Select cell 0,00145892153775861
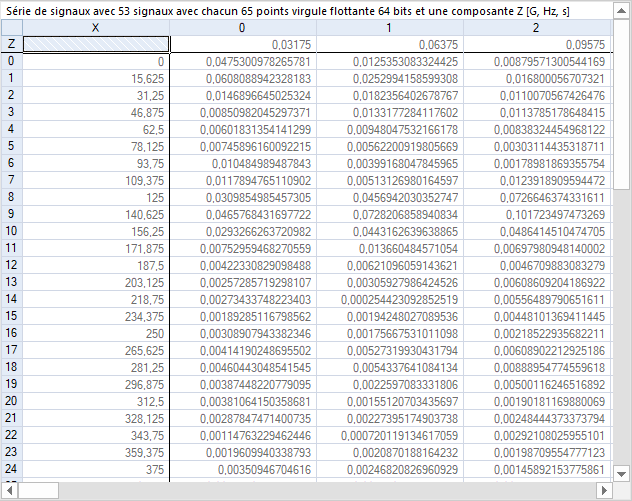Screen dimensions: 632x501 click(537, 470)
